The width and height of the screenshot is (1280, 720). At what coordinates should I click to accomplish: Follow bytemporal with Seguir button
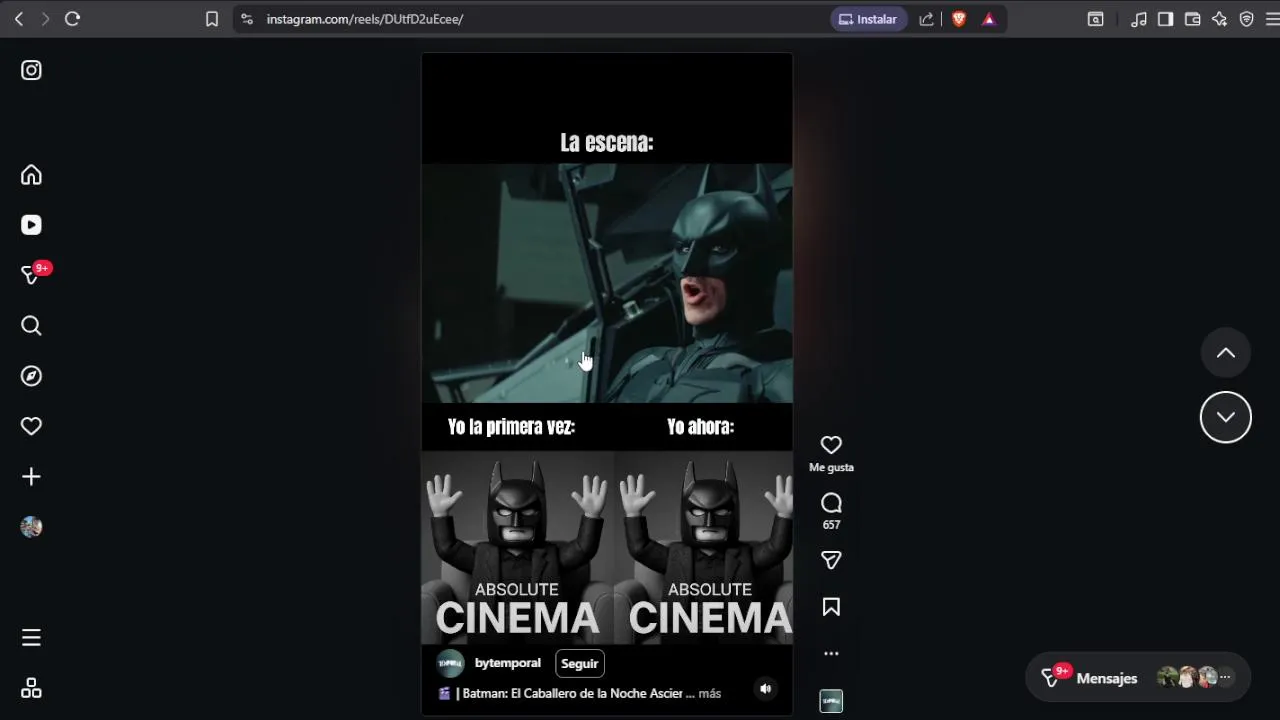point(580,663)
